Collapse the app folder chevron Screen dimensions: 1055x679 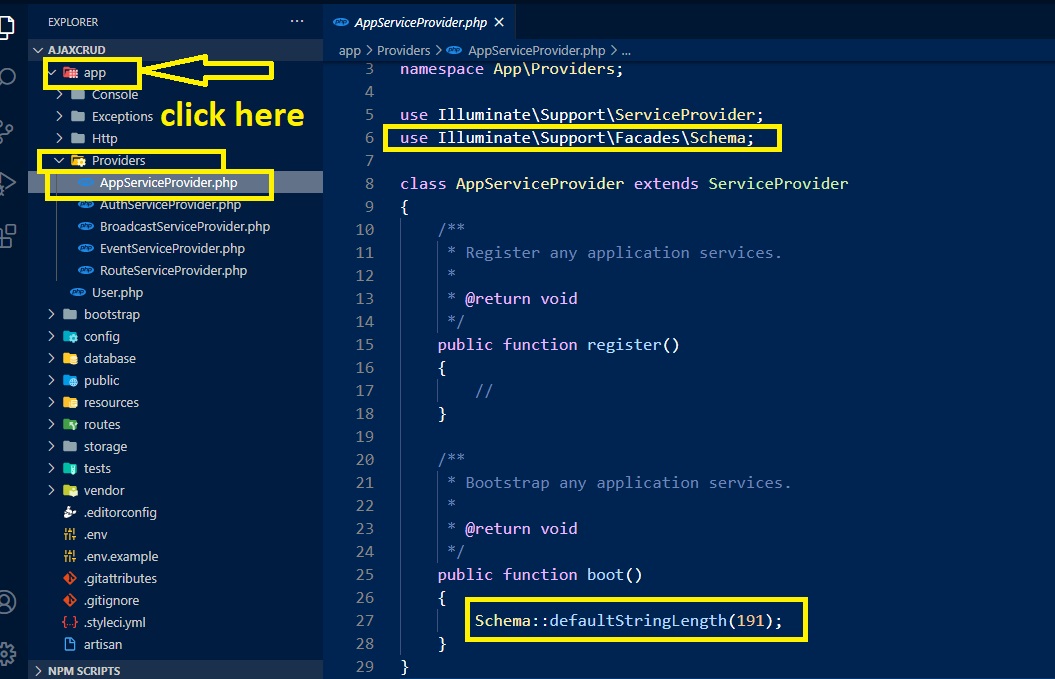point(52,72)
